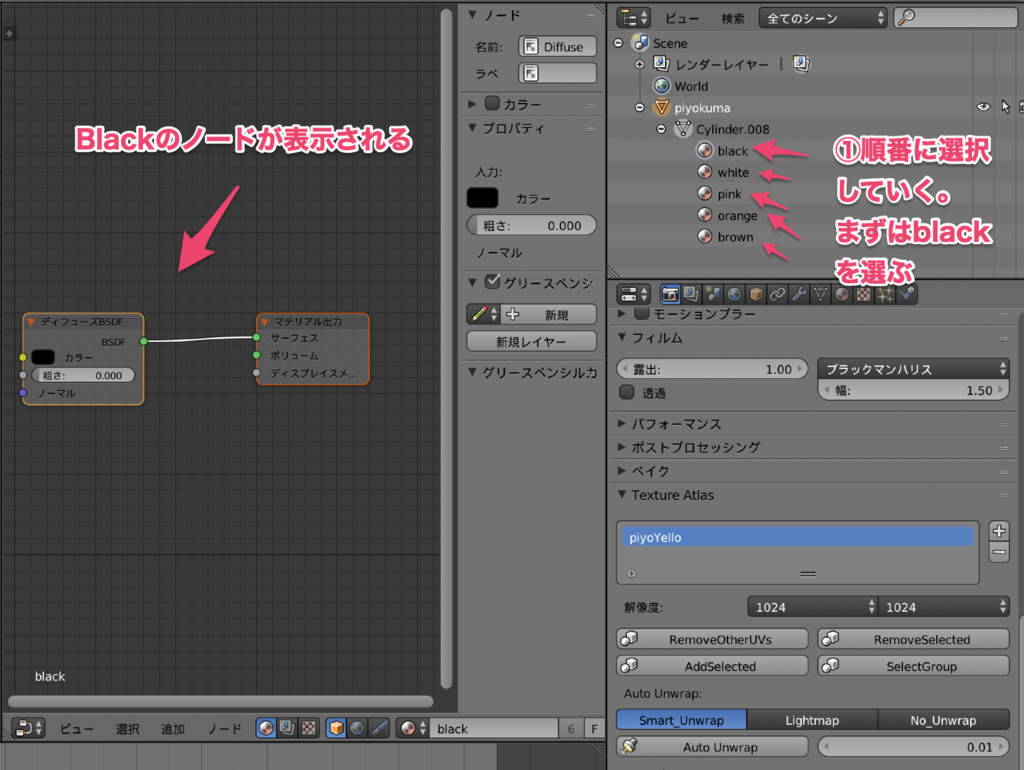Open the 追加 menu in node editor

pos(172,728)
